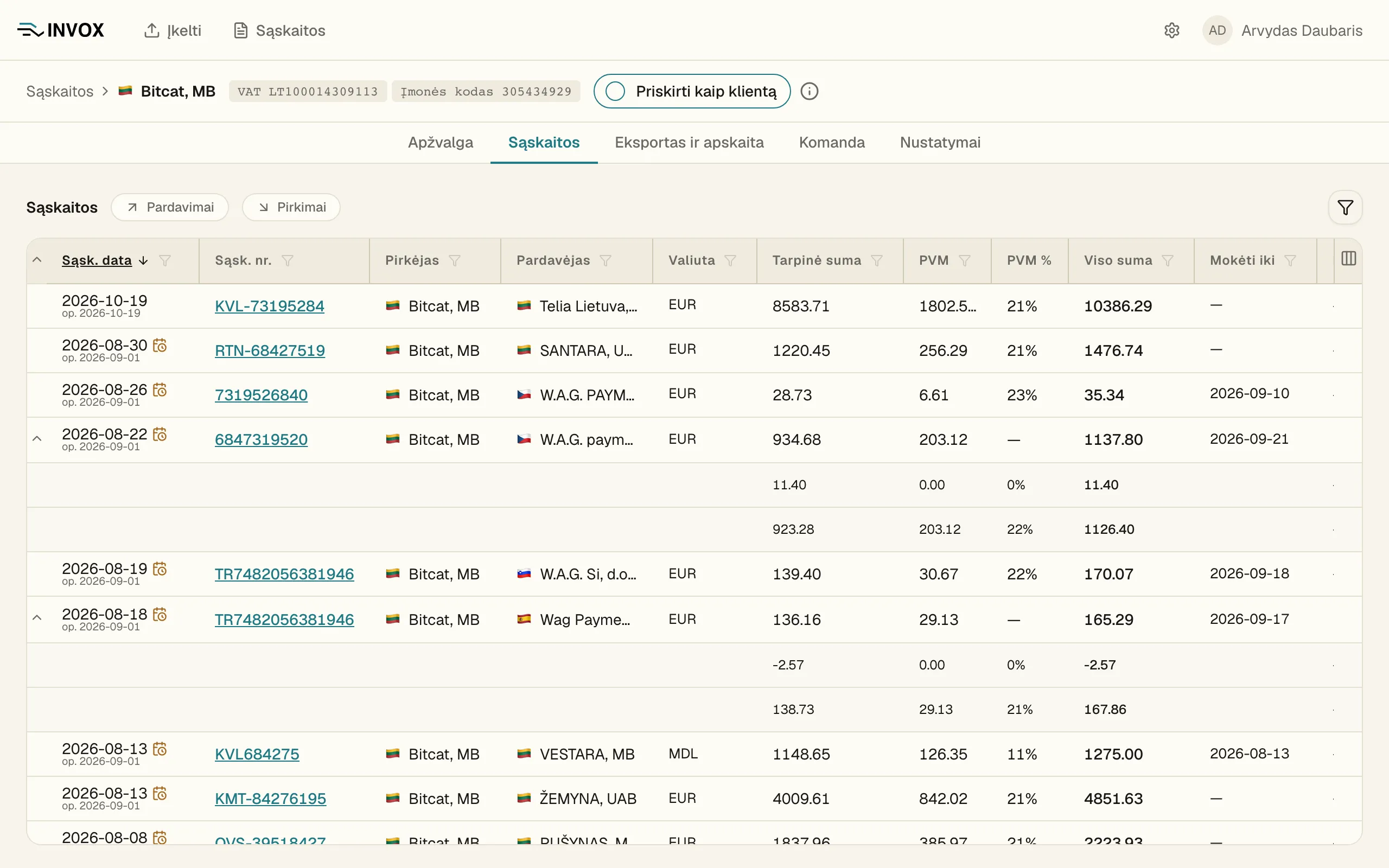1389x868 pixels.
Task: Switch to Eksportas ir apskaita tab
Action: pyautogui.click(x=689, y=142)
